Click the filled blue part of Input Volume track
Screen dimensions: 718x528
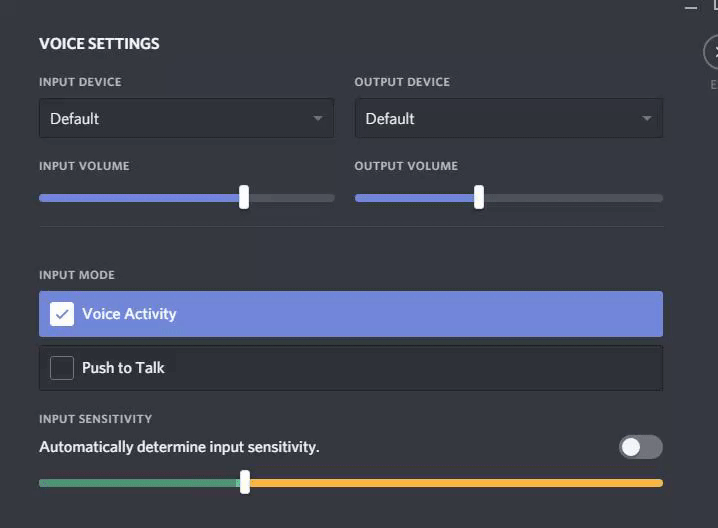(x=138, y=198)
